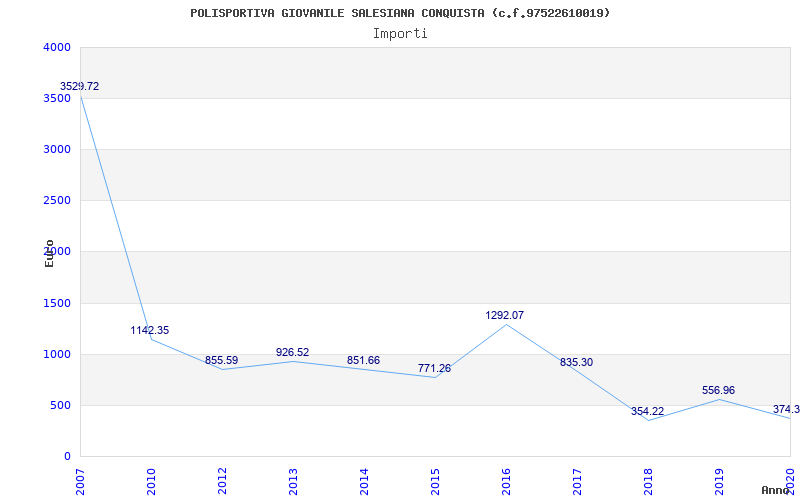This screenshot has height=500, width=800.
Task: Click the final value label 374.3
Action: tap(786, 409)
